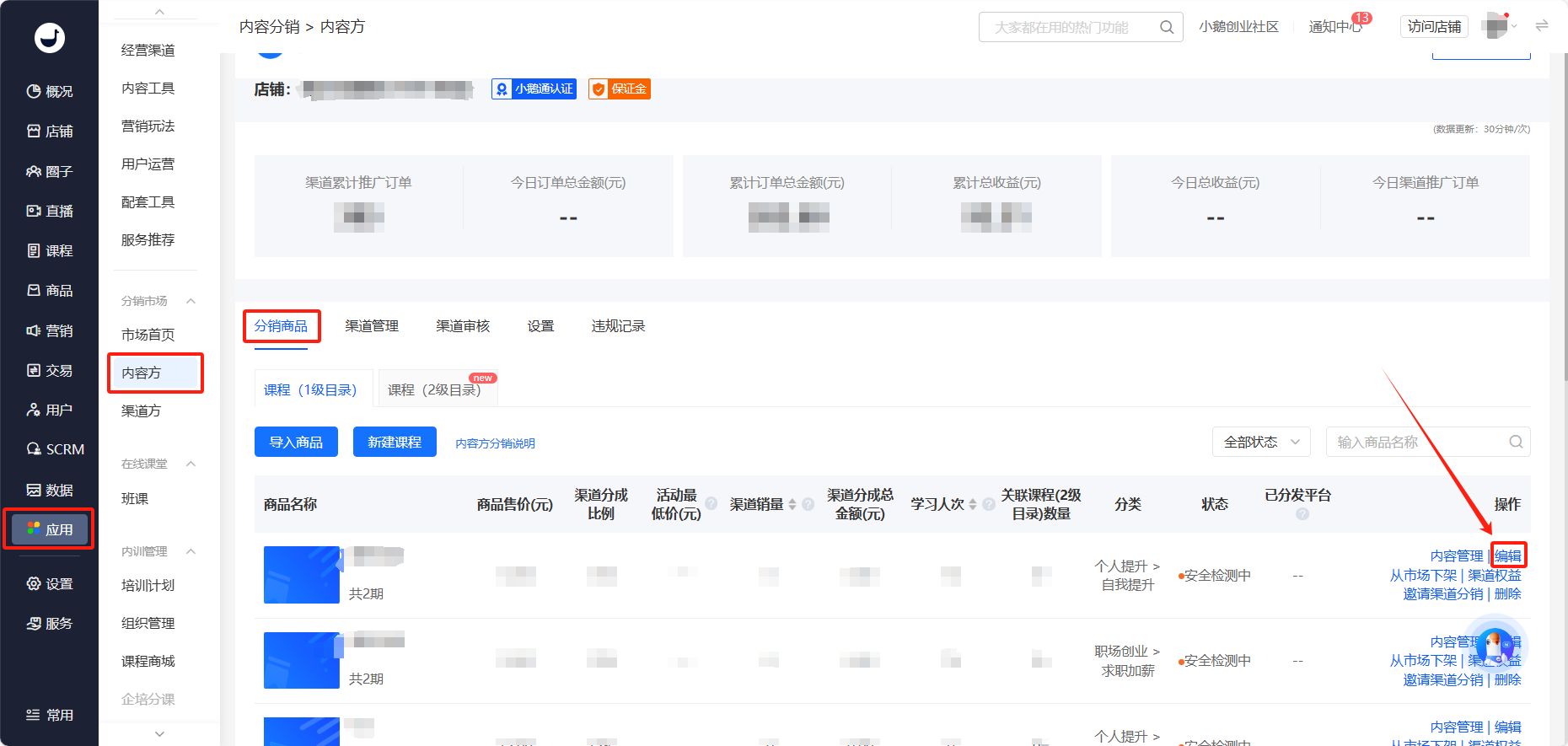Open the 内容方分销说明 link
This screenshot has width=1568, height=746.
pos(495,443)
